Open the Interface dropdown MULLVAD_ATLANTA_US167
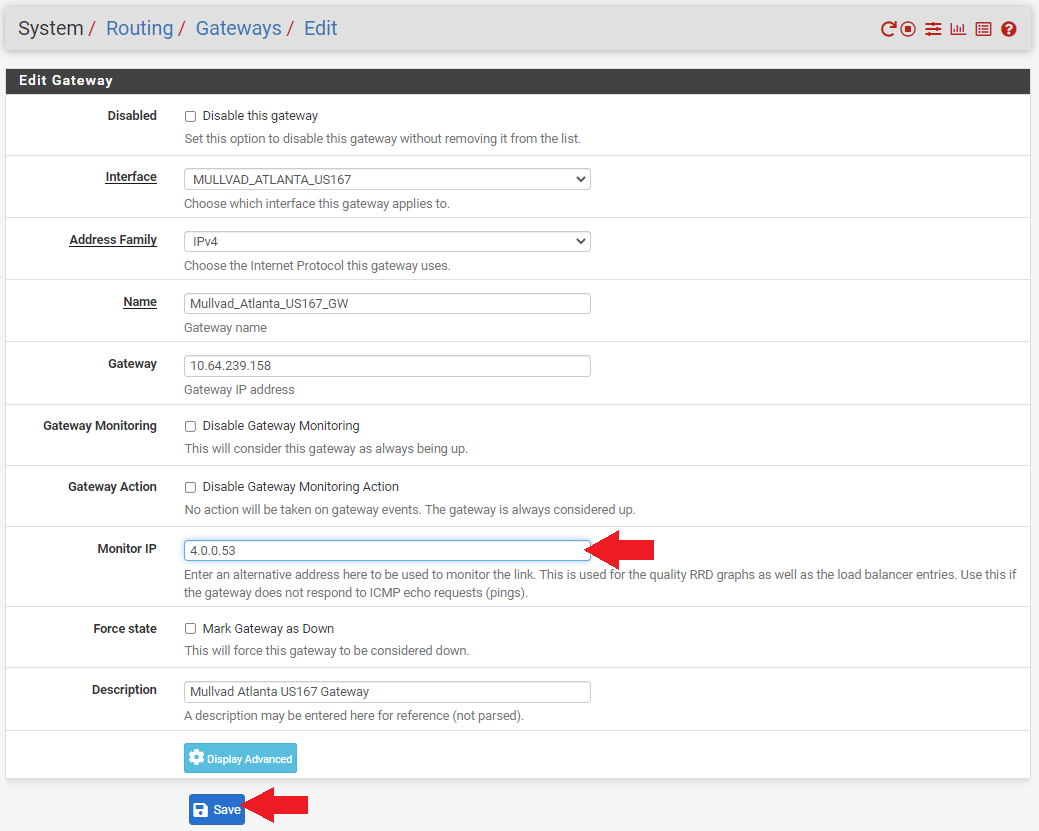 point(387,179)
